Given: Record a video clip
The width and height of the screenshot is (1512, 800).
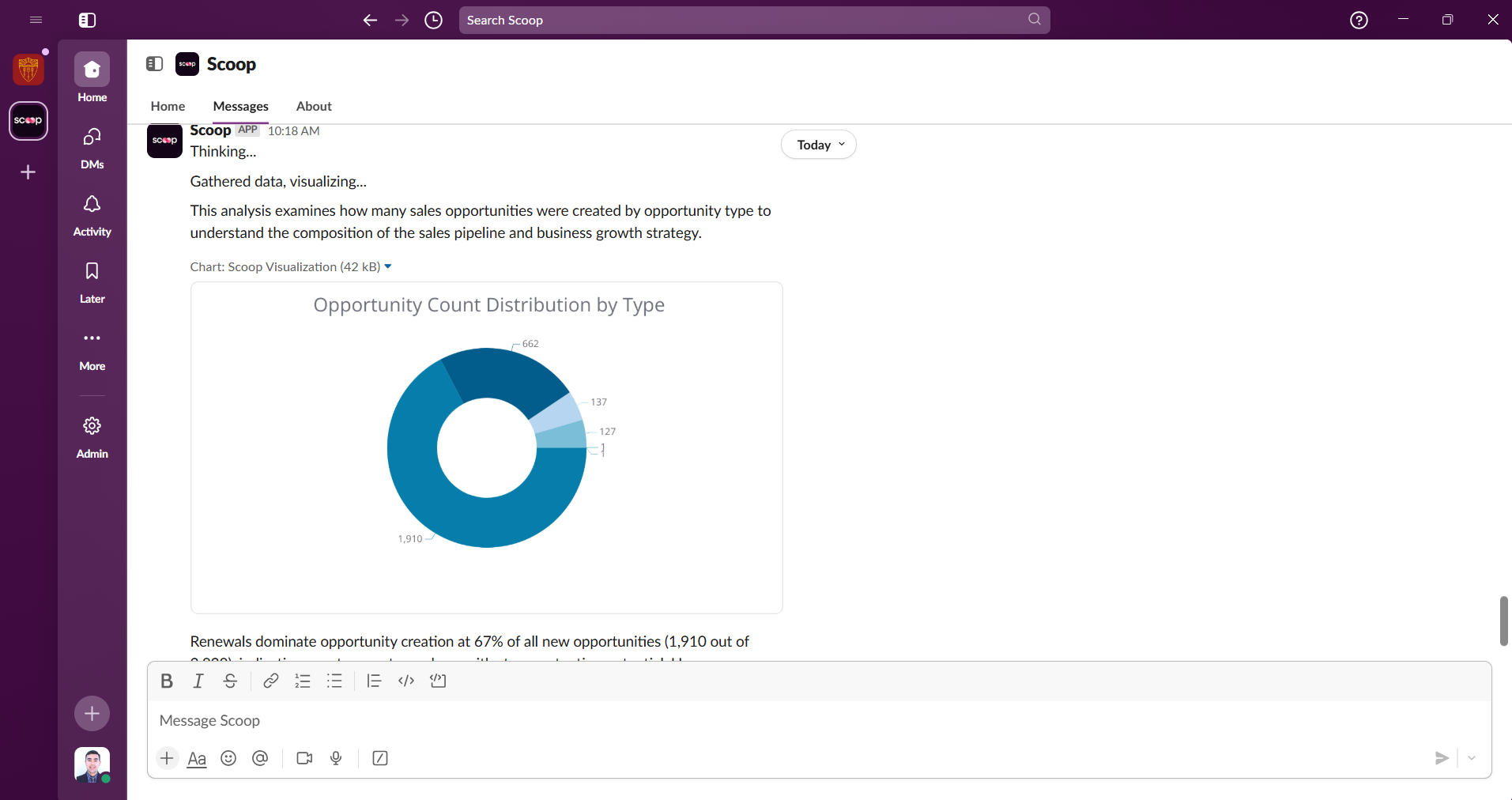Looking at the screenshot, I should 304,758.
